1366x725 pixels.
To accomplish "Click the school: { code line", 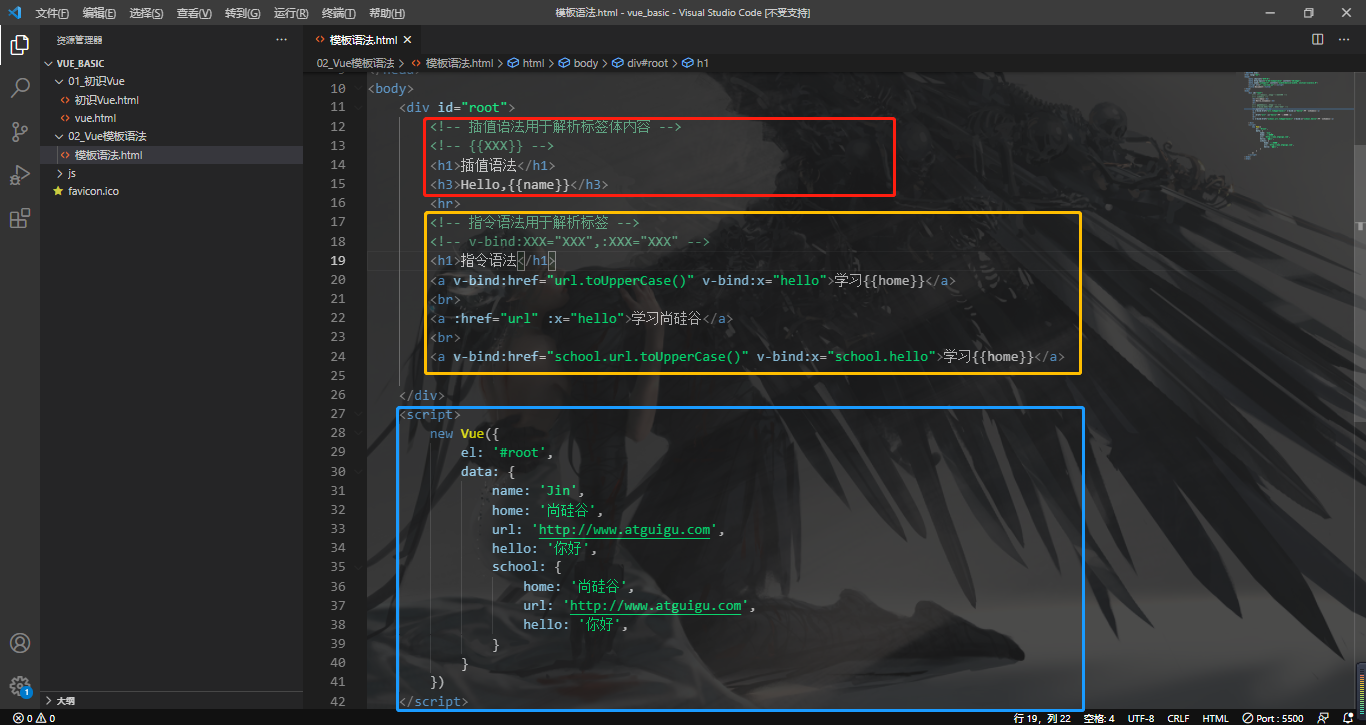I will 526,567.
